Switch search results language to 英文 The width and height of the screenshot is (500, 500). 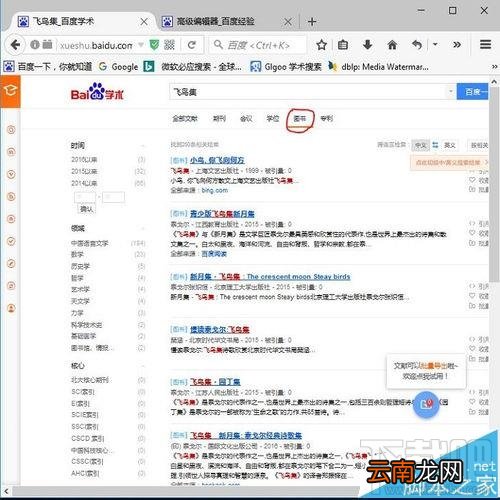[450, 145]
